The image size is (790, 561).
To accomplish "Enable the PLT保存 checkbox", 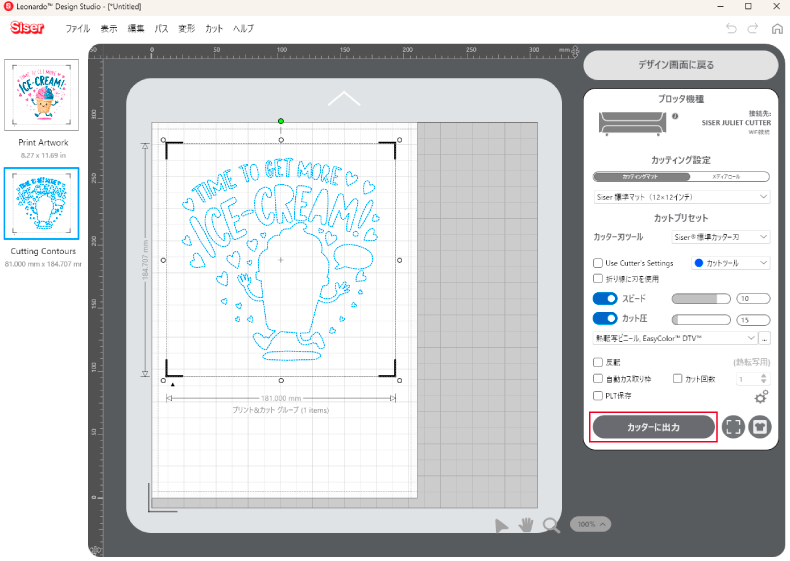I will pos(598,396).
